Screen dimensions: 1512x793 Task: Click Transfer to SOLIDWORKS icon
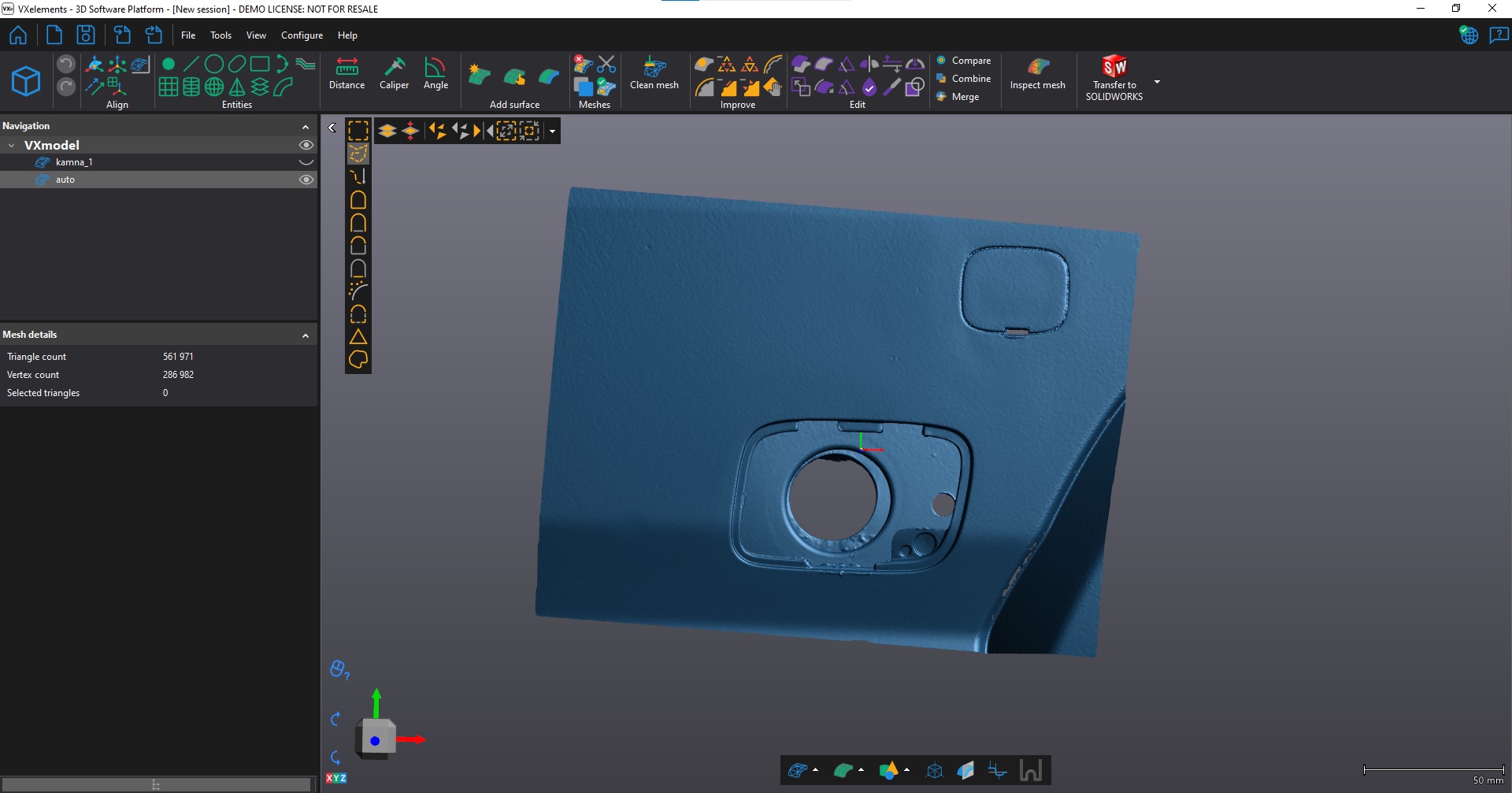pos(1114,77)
